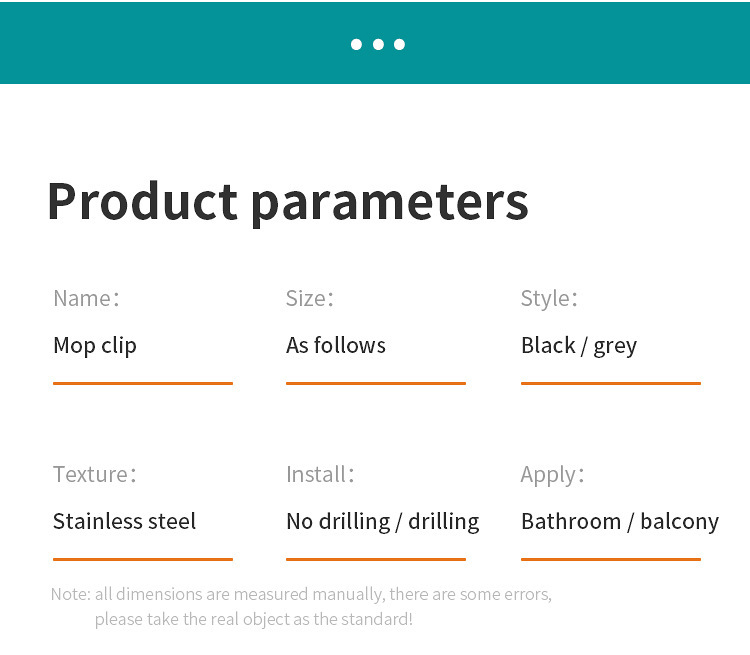Select the "Size:" label
Viewport: 750px width, 655px height.
[309, 299]
